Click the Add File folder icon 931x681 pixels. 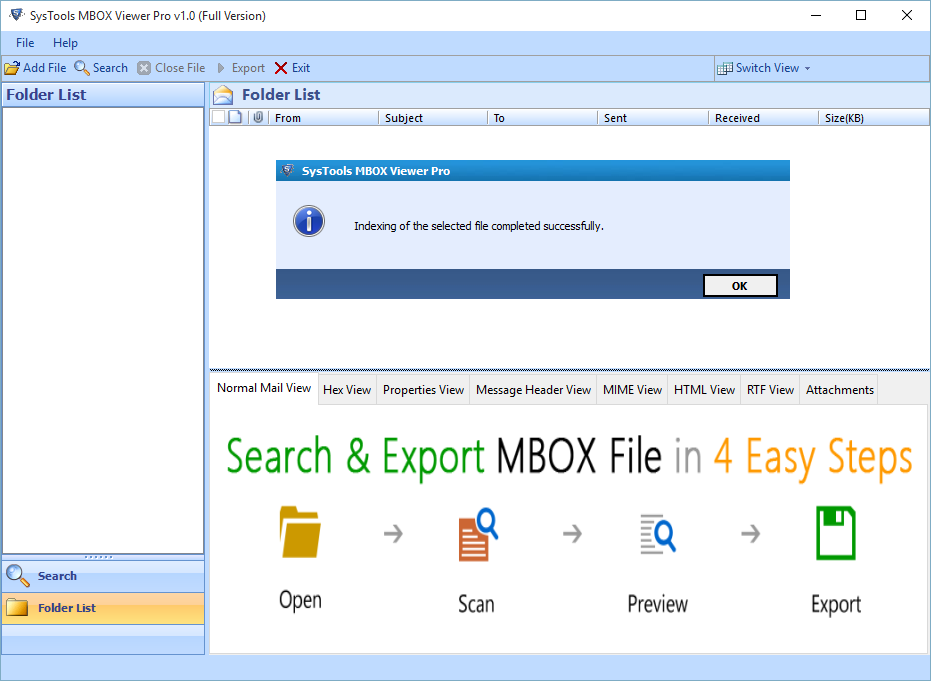point(12,68)
